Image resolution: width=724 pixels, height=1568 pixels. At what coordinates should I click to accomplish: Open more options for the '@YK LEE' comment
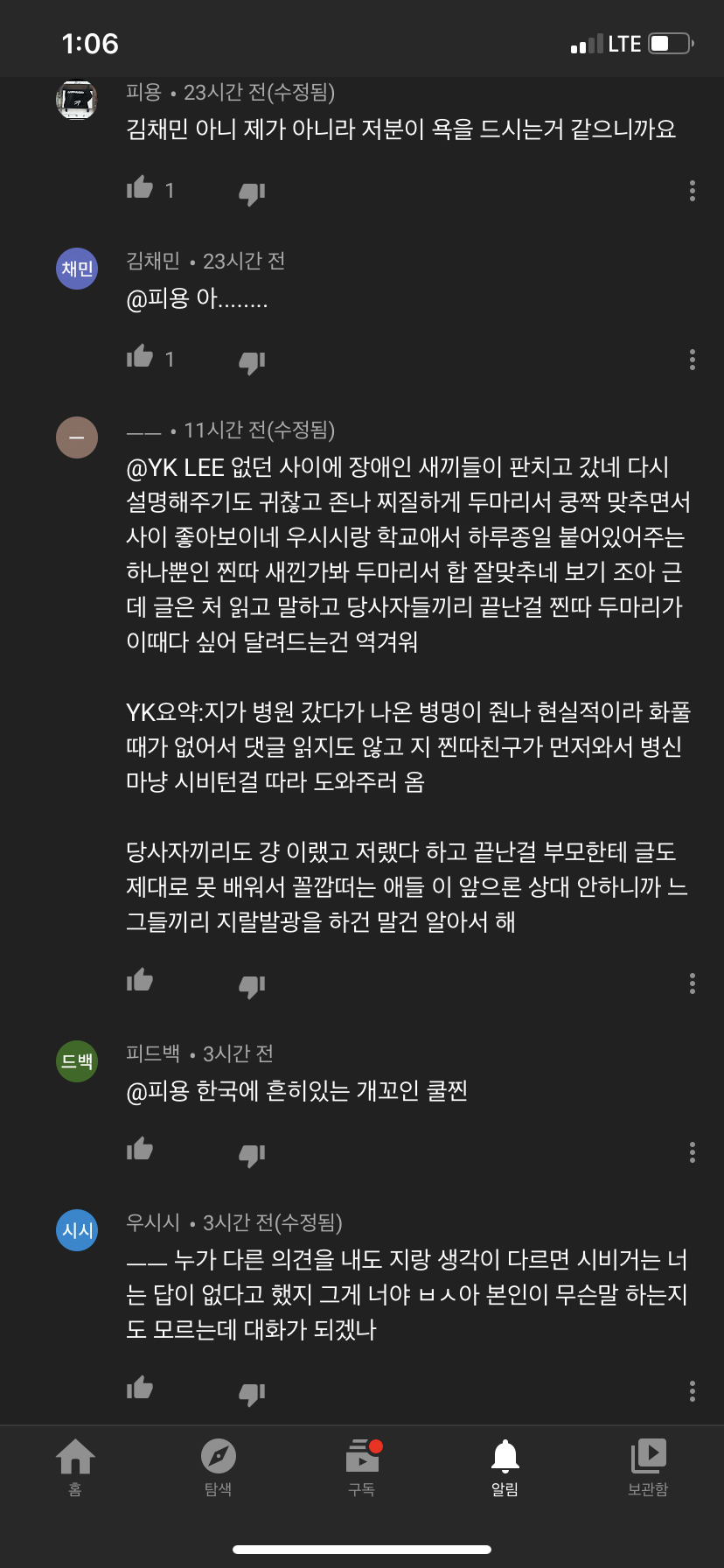coord(692,983)
